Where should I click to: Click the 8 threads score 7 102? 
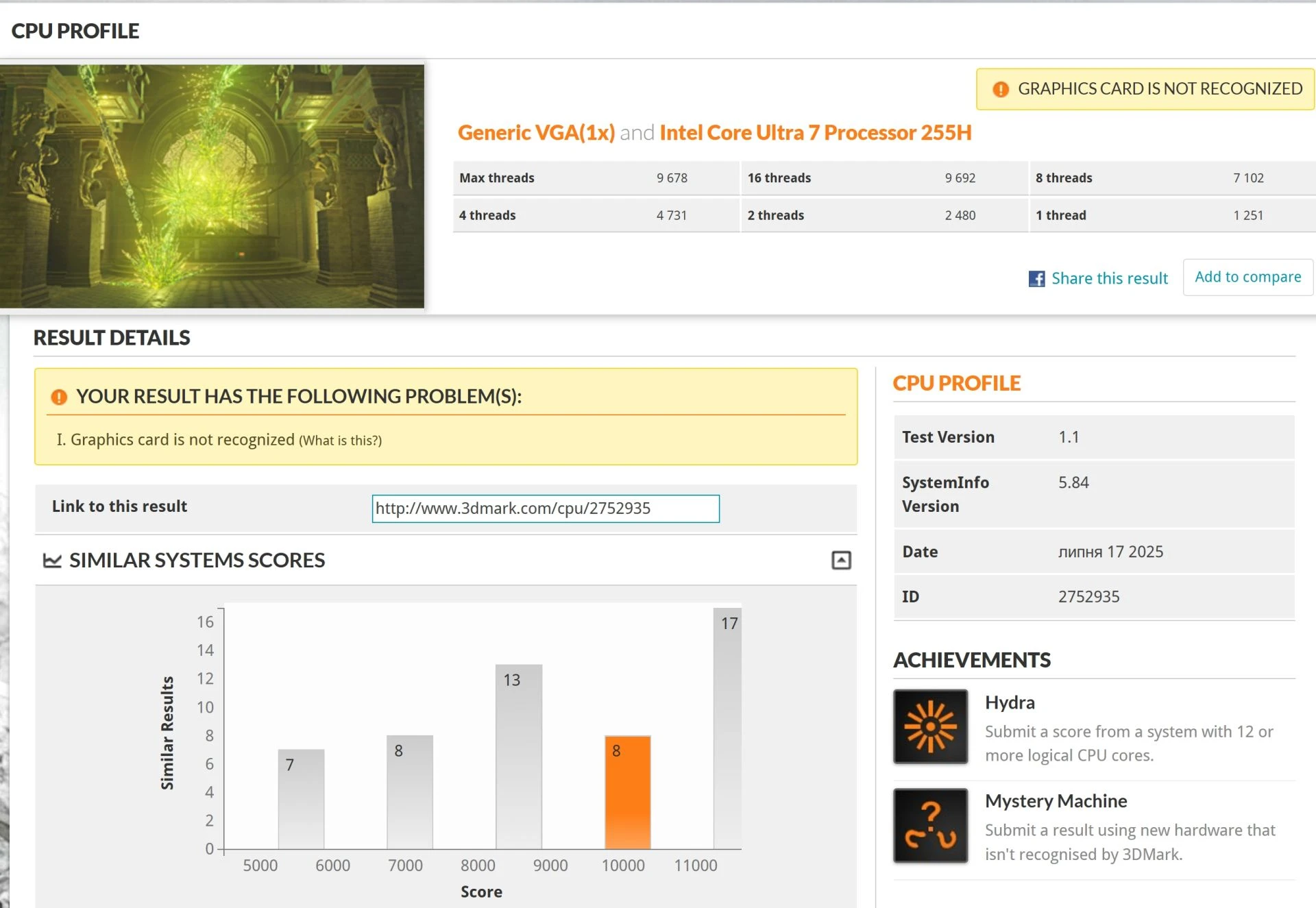point(1248,178)
